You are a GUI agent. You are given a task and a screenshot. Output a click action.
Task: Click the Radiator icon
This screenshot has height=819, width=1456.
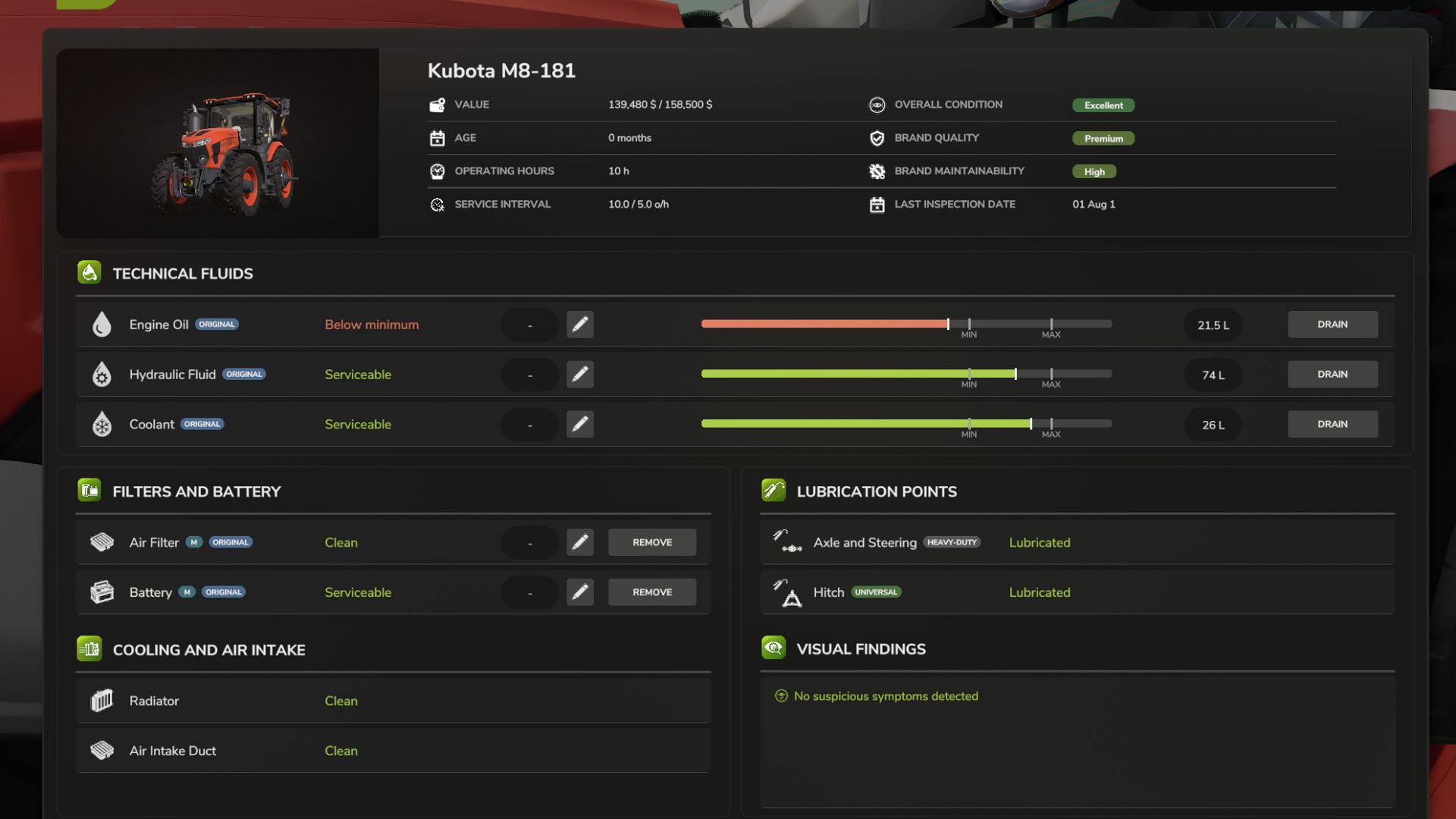point(102,701)
